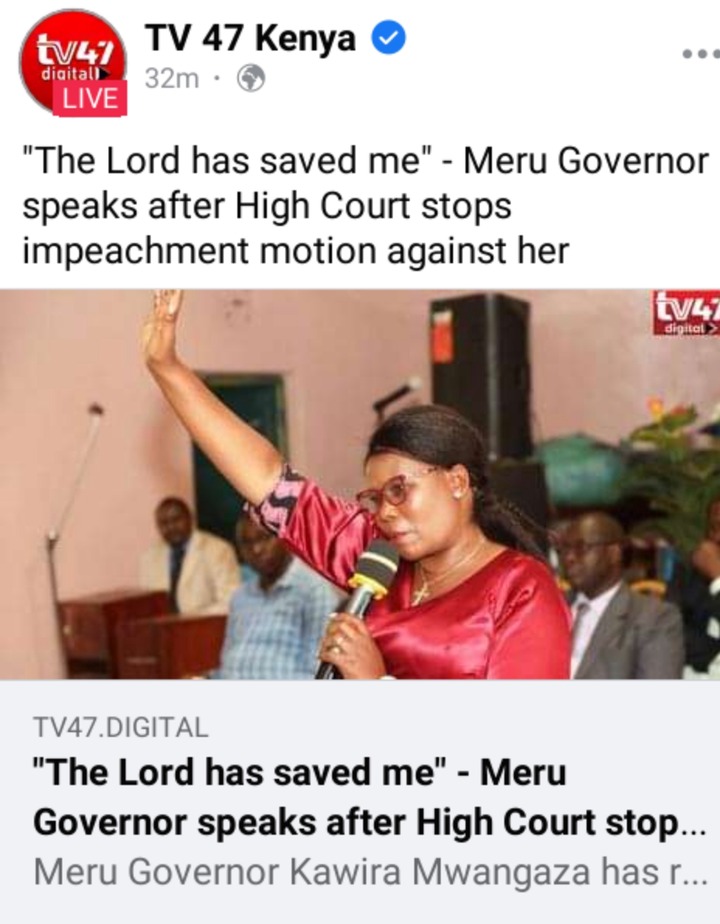Open the article headline link preview

click(369, 797)
